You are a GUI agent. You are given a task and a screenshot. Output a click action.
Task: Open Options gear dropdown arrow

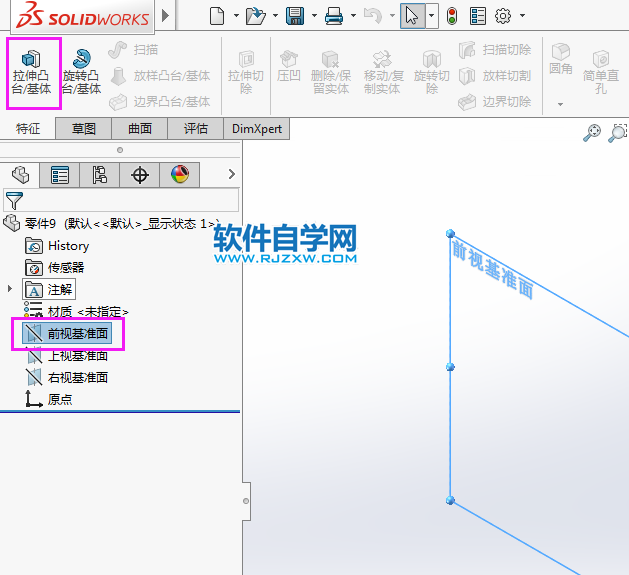[522, 16]
